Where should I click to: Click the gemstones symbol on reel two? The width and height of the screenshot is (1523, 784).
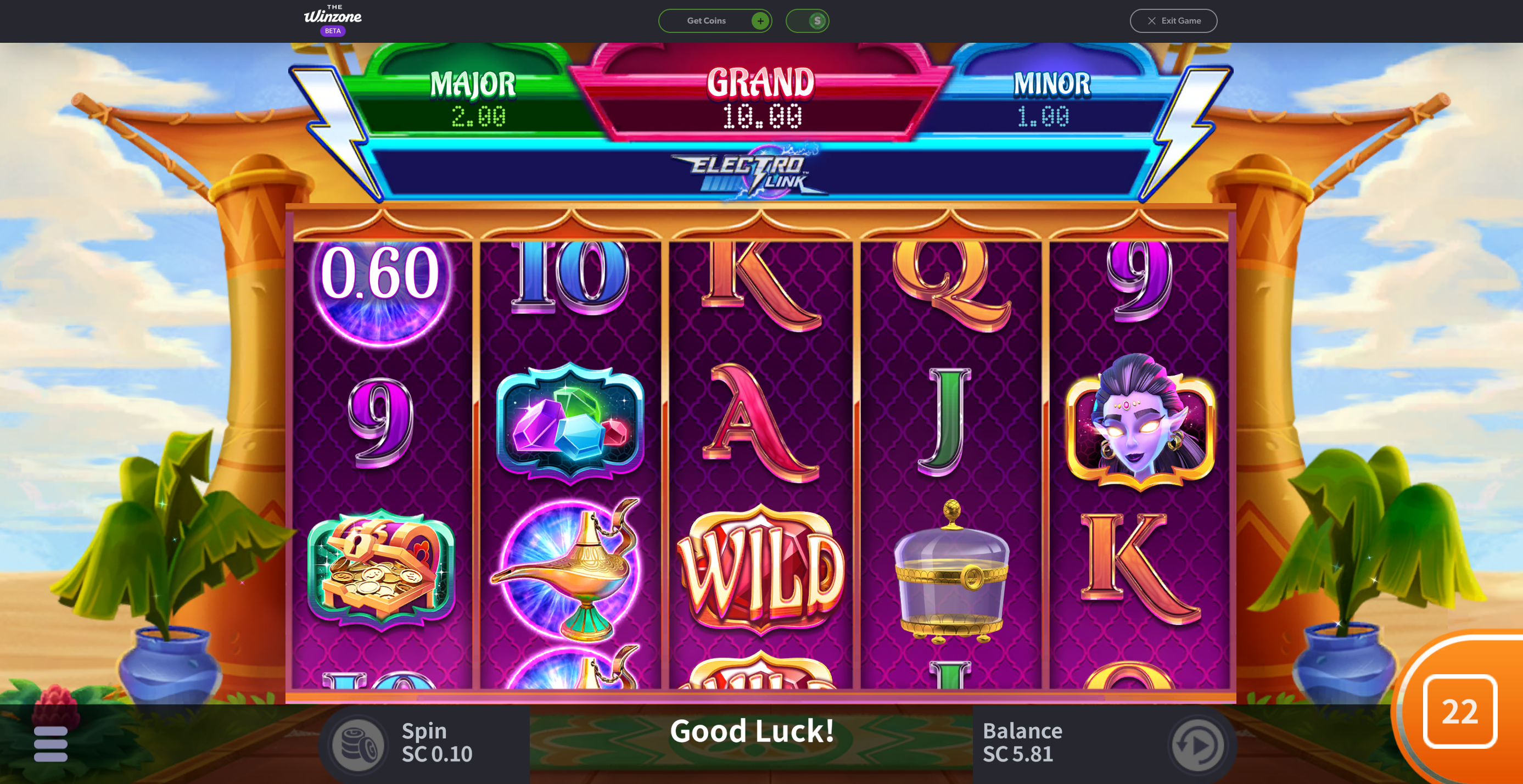click(570, 423)
